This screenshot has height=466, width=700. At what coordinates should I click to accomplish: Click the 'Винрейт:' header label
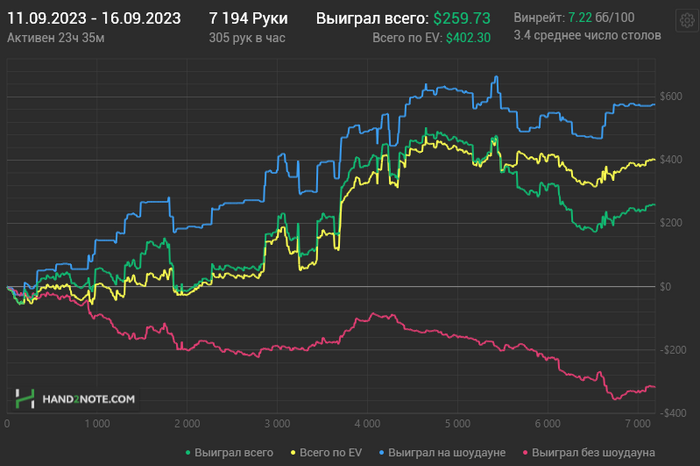539,17
